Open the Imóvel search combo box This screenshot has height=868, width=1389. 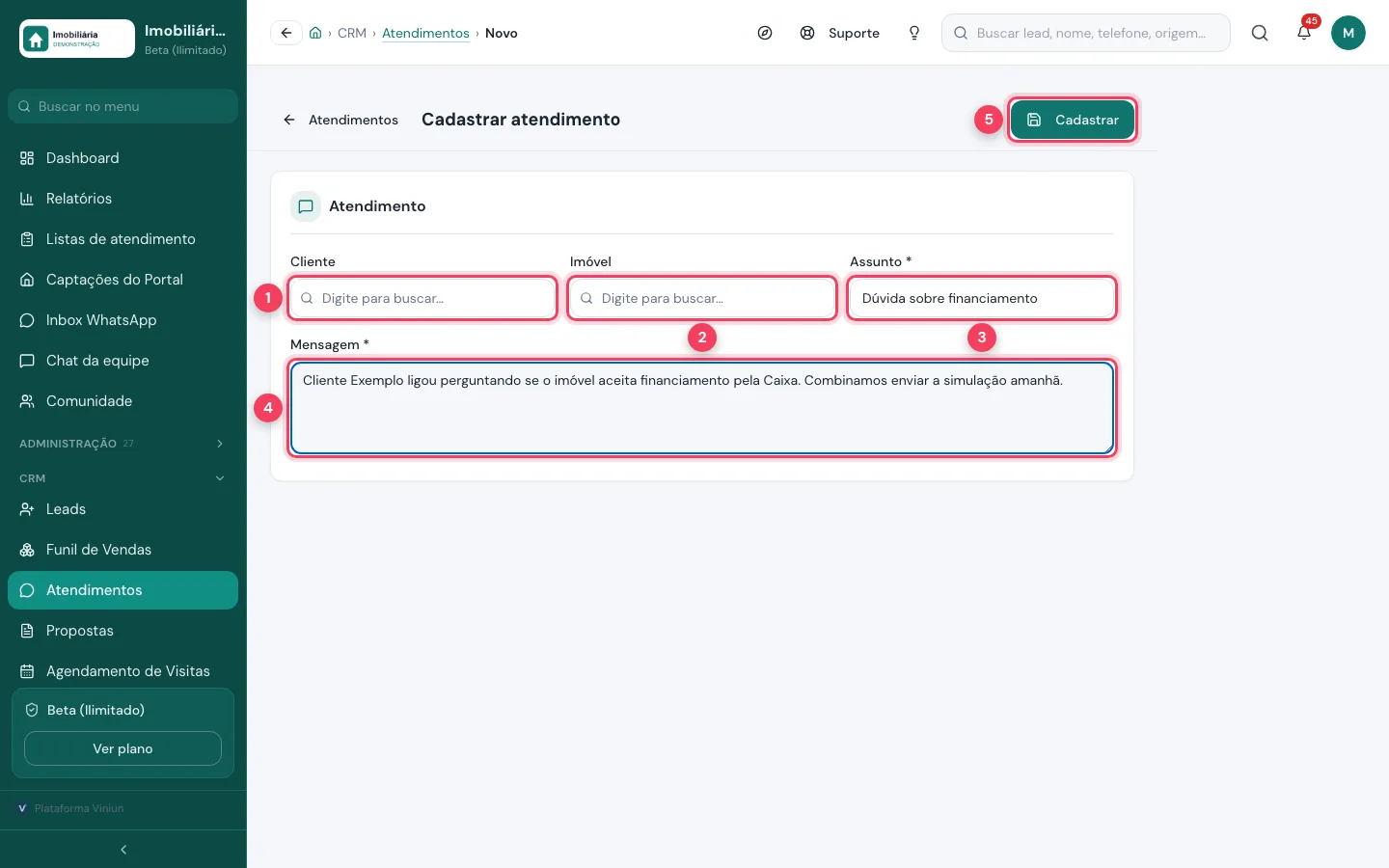point(702,298)
